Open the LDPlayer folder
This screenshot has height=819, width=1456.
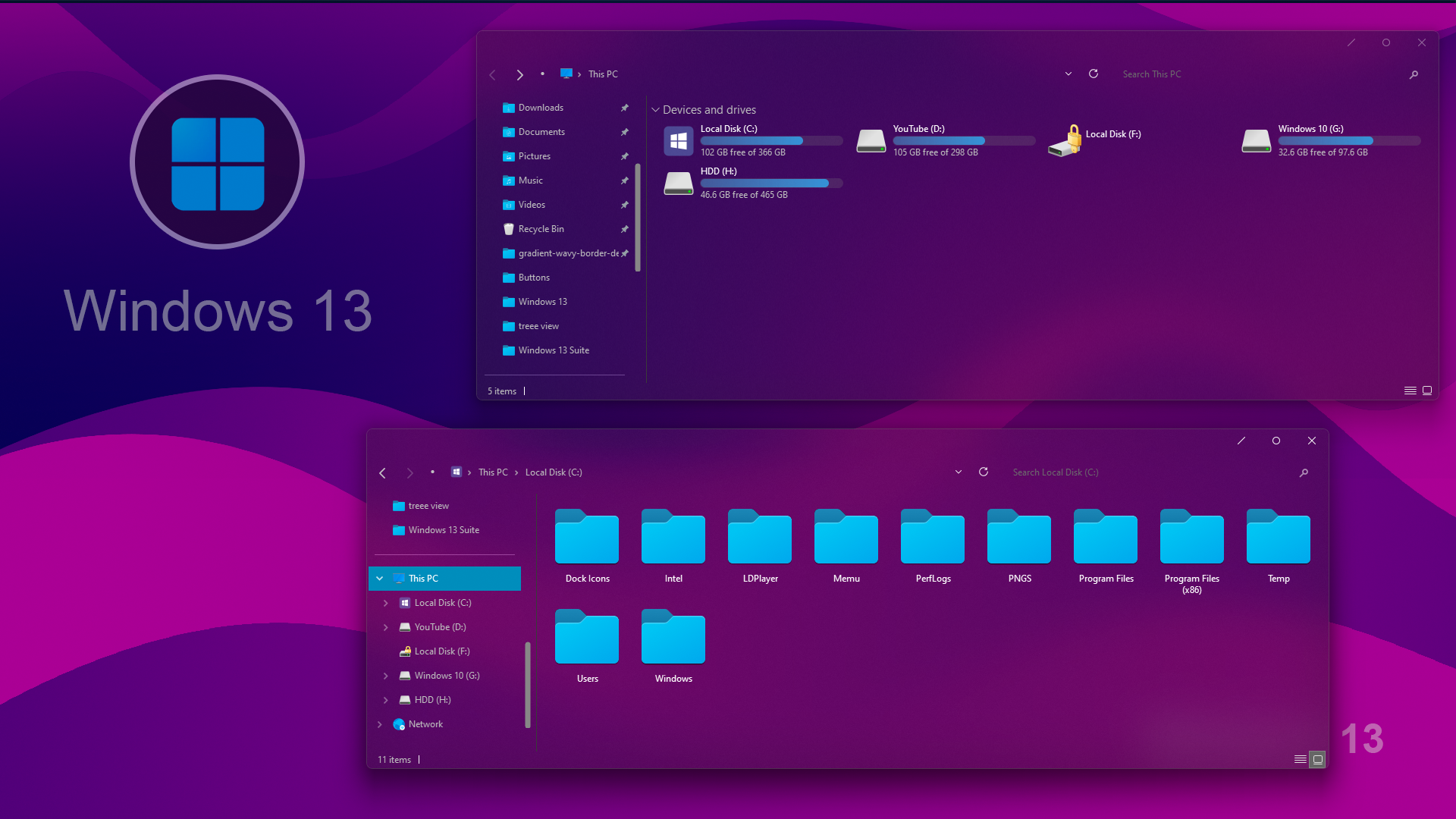[x=760, y=546]
